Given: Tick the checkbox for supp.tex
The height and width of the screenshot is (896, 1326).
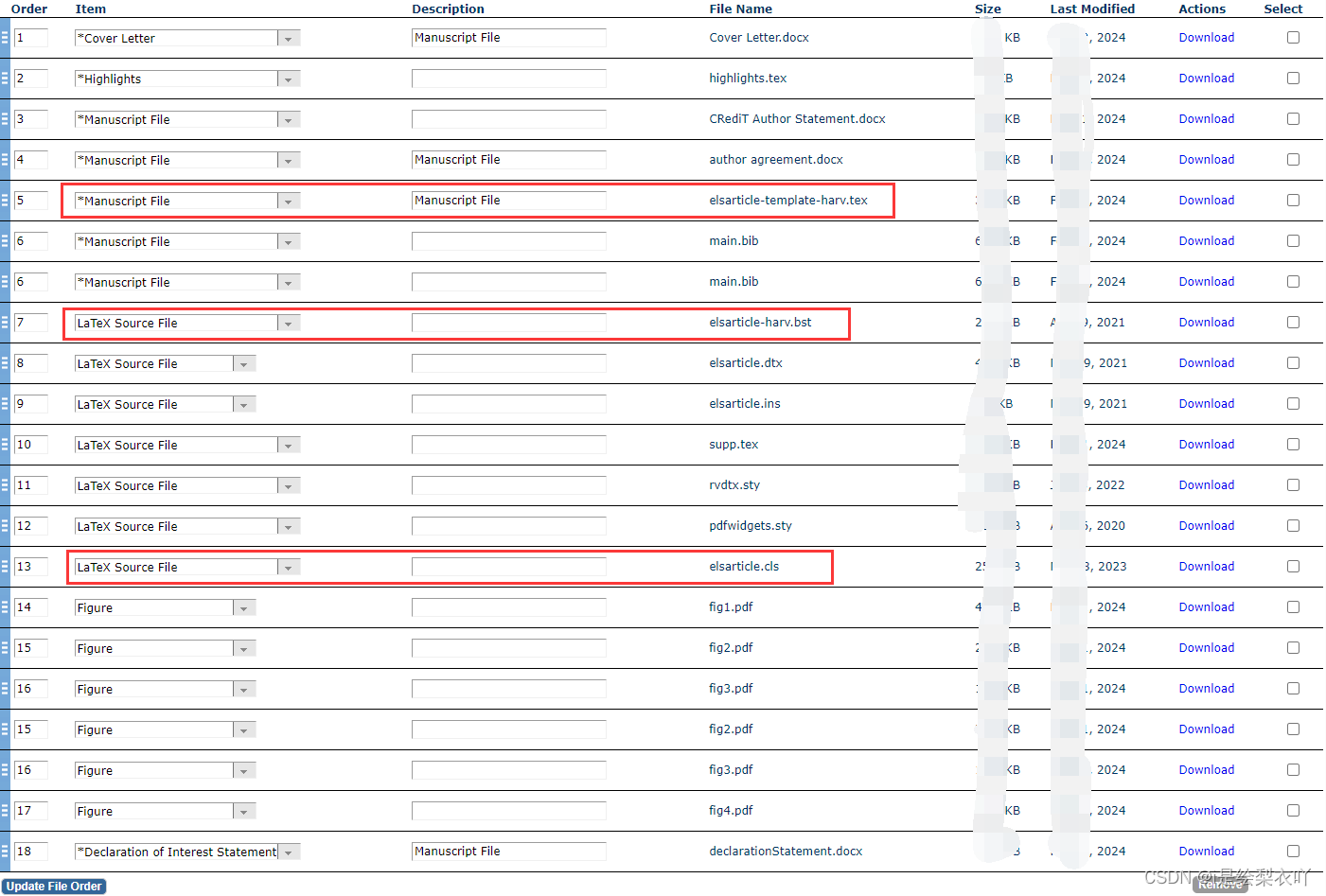Looking at the screenshot, I should click(x=1293, y=445).
